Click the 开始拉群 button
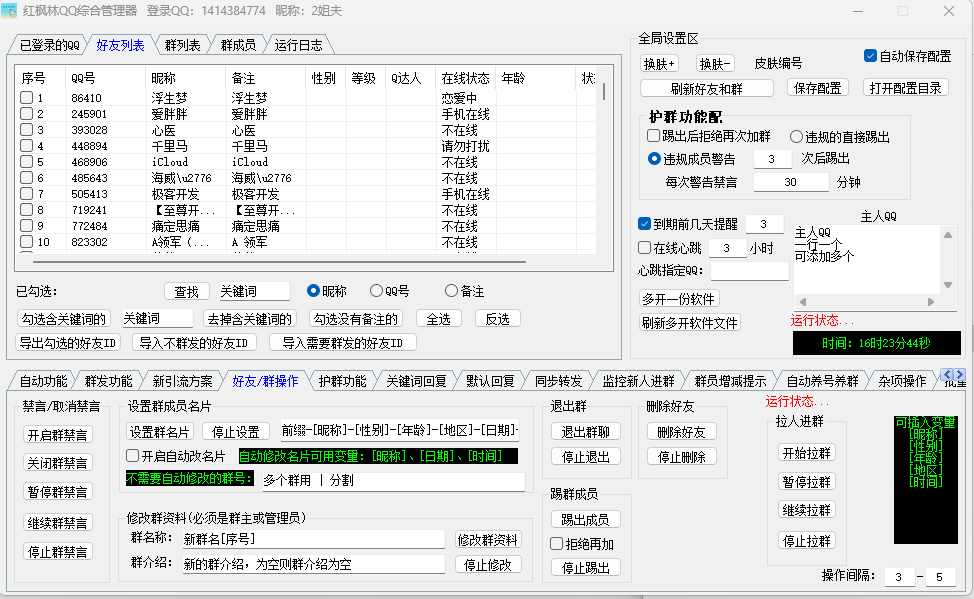Viewport: 974px width, 599px height. click(x=805, y=453)
